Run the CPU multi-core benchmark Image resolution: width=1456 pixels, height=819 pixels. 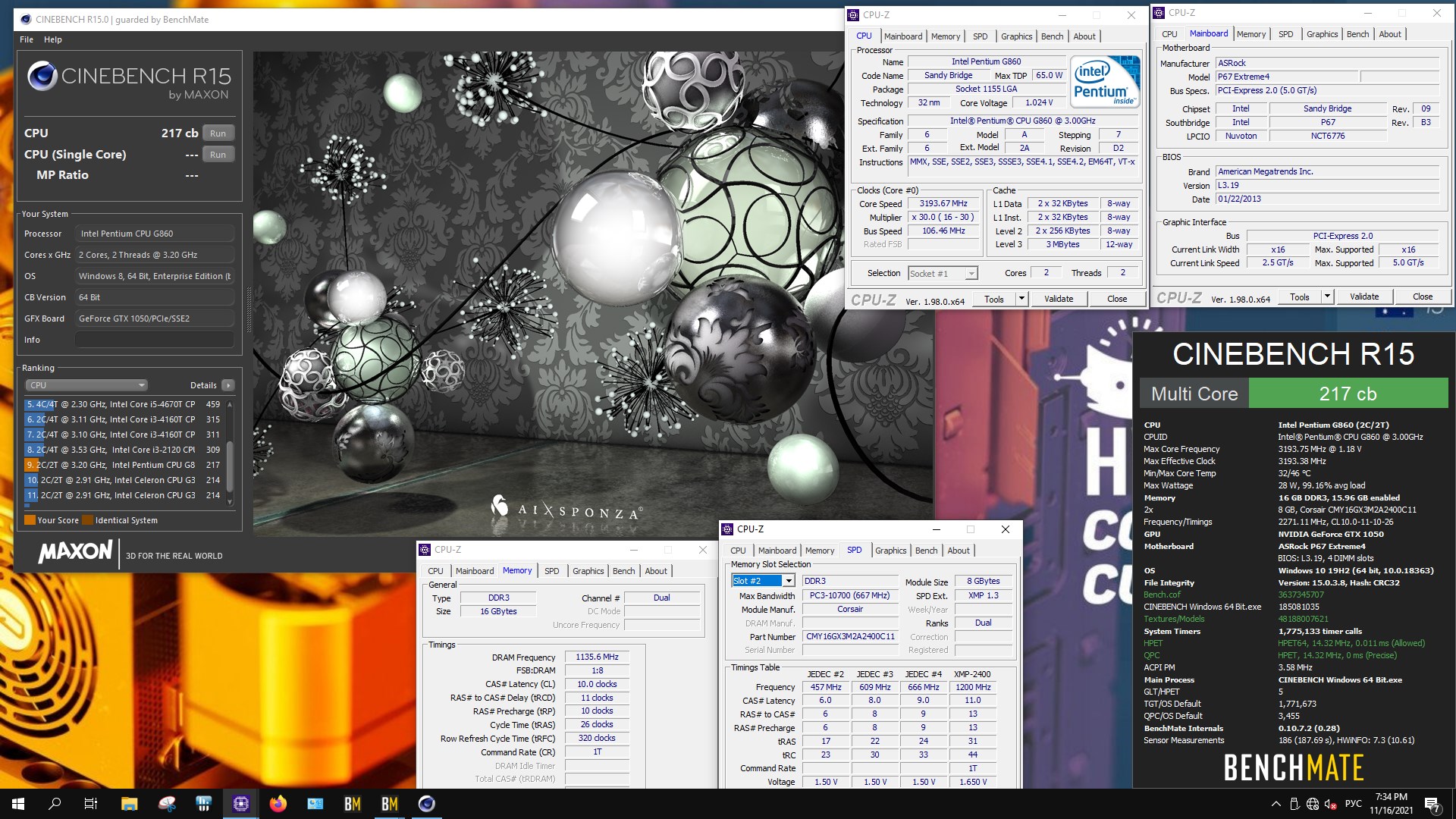218,133
